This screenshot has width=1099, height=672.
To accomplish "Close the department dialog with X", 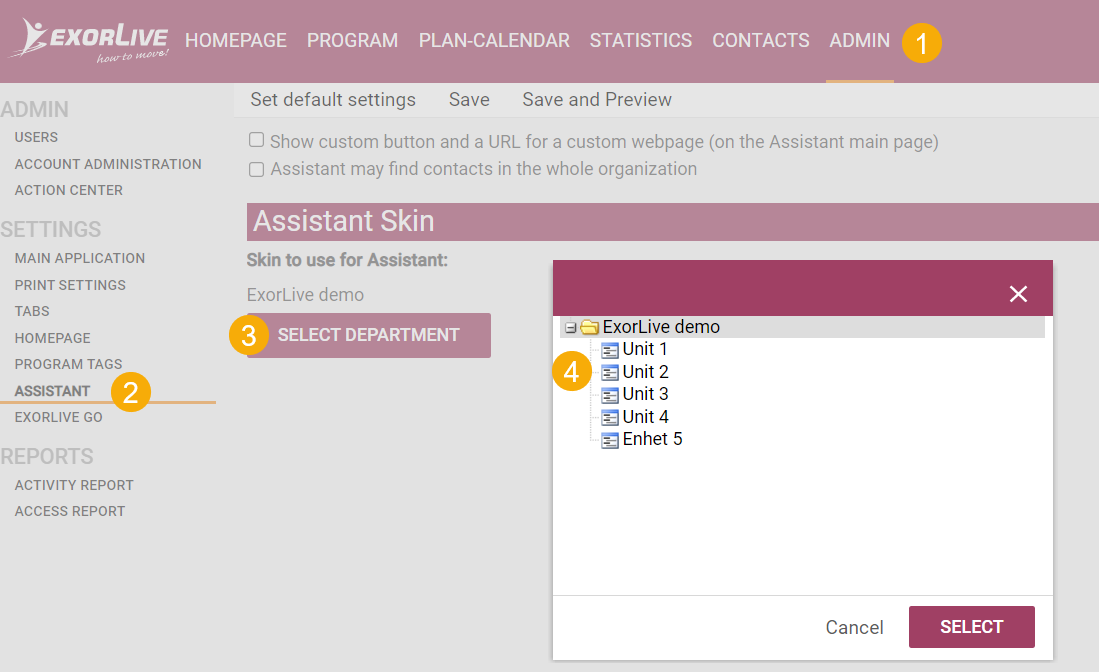I will point(1018,294).
